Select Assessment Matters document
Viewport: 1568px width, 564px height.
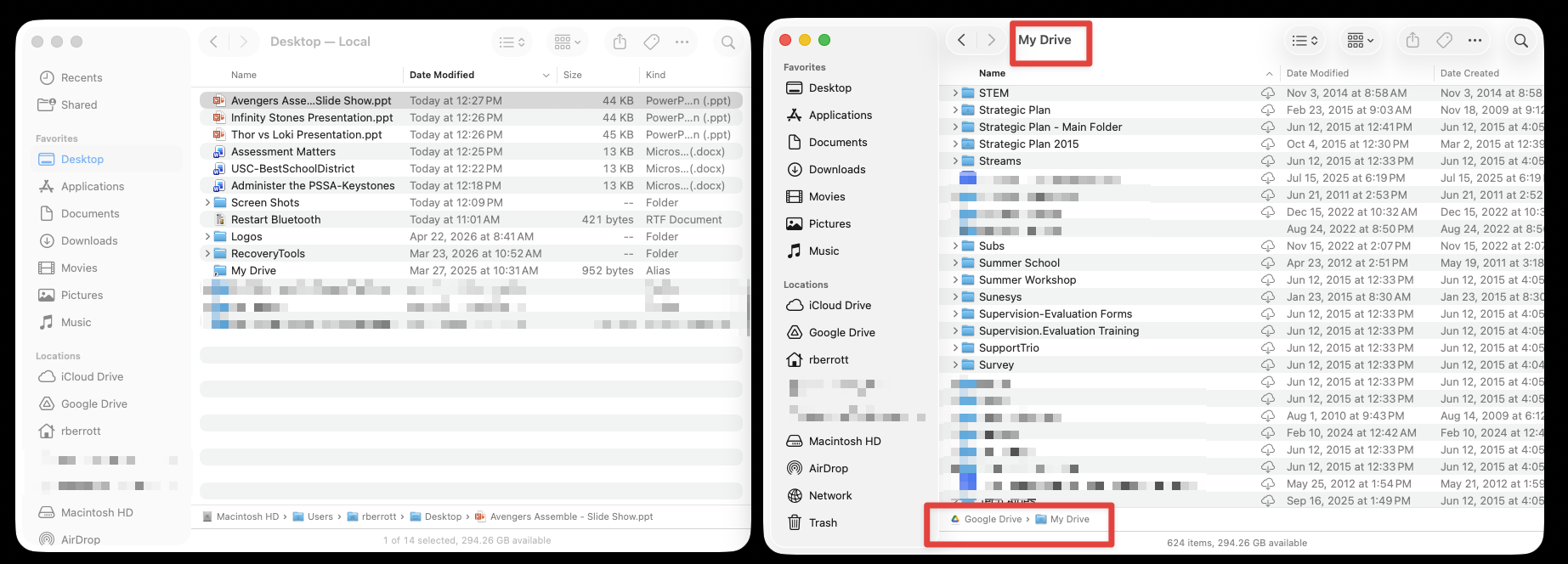471,151
